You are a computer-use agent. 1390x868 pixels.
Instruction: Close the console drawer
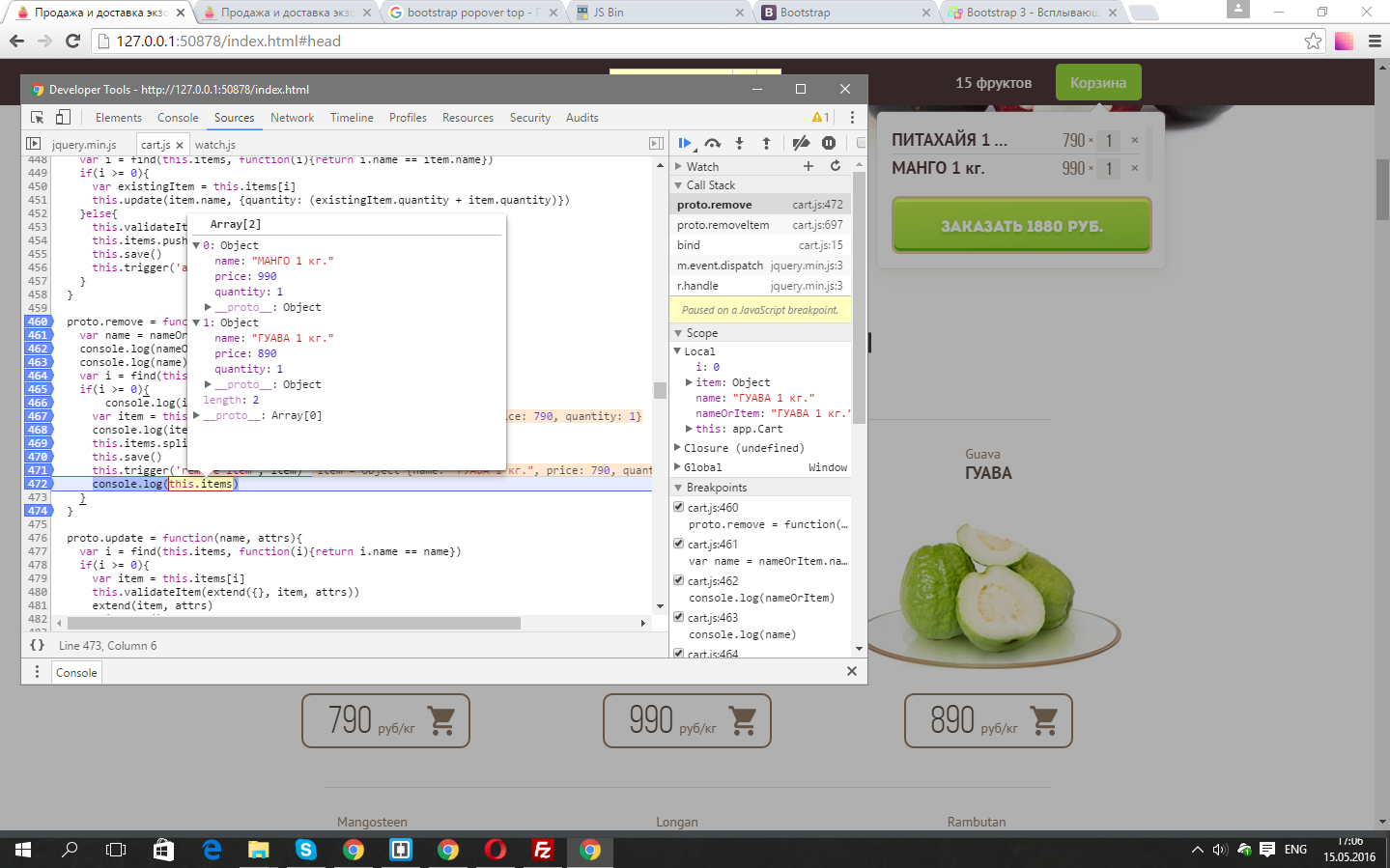[x=852, y=671]
